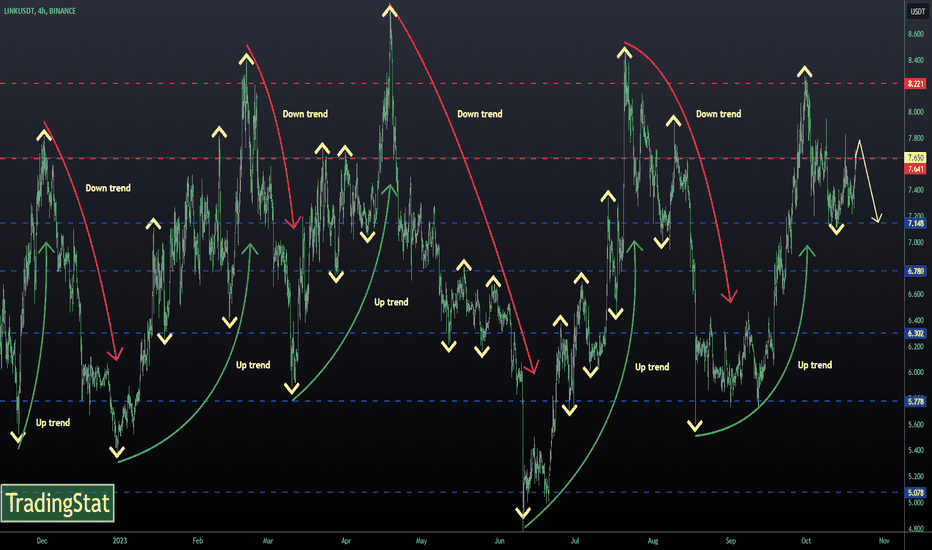Viewport: 932px width, 550px height.
Task: Click the Sep label on time axis
Action: pyautogui.click(x=731, y=541)
